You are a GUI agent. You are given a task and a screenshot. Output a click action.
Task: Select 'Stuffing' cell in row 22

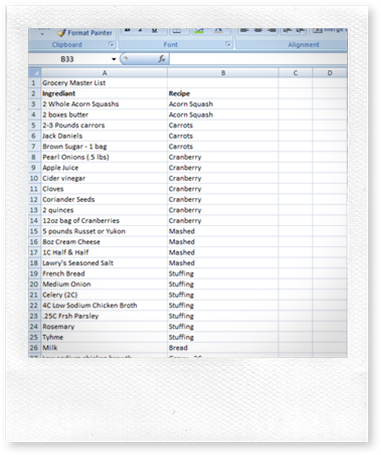coord(223,306)
